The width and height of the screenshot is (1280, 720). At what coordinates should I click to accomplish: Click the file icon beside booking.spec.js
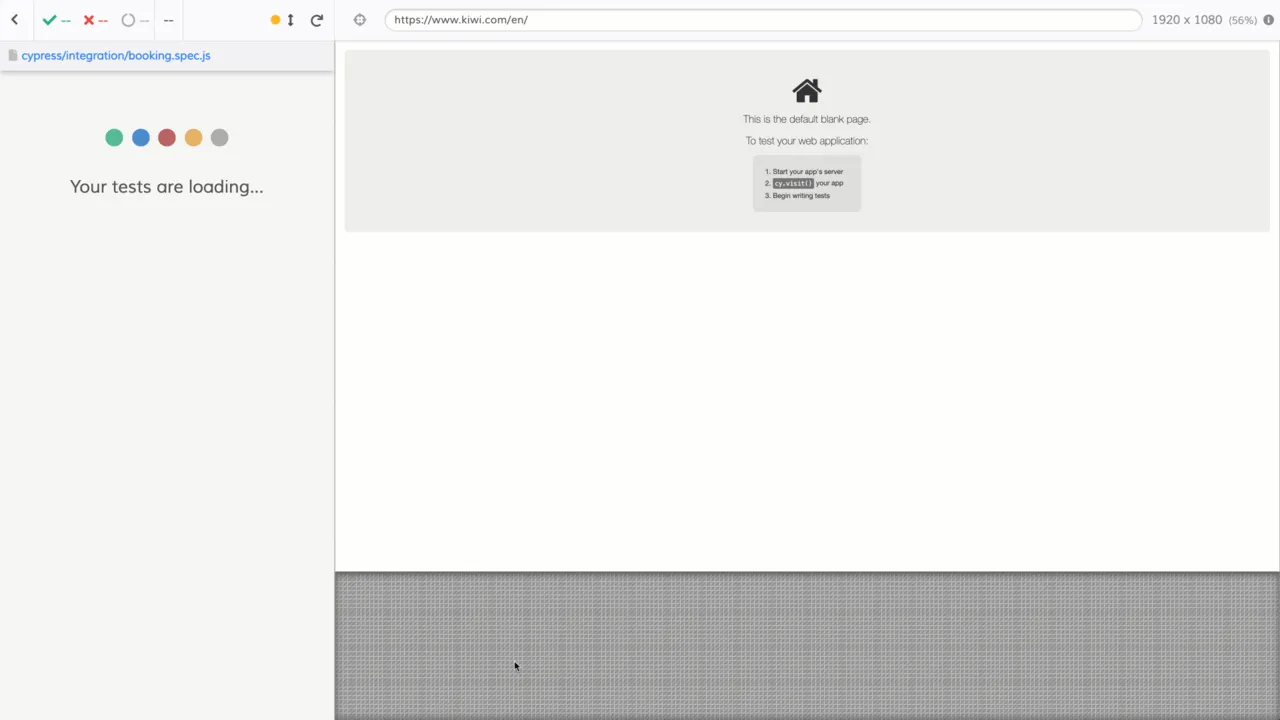pos(13,56)
